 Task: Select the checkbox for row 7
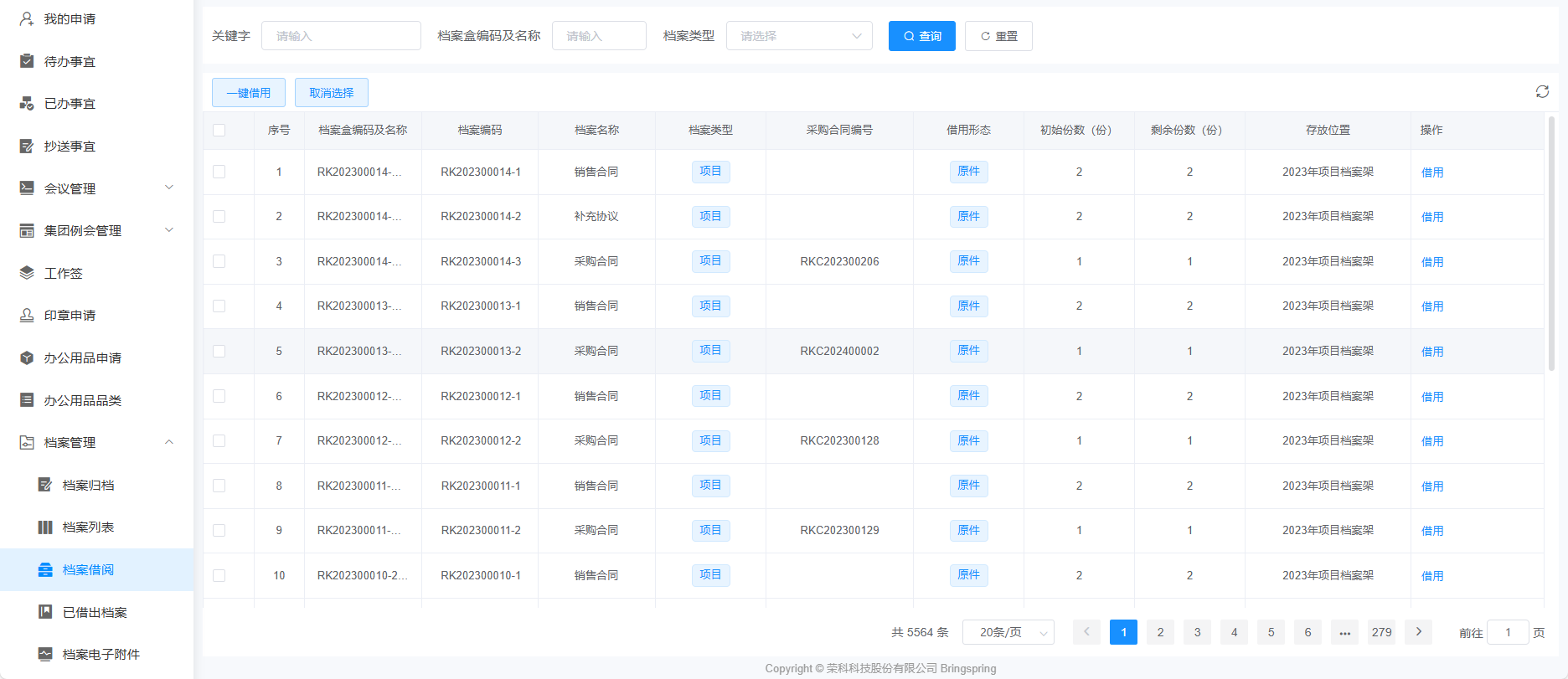tap(219, 440)
